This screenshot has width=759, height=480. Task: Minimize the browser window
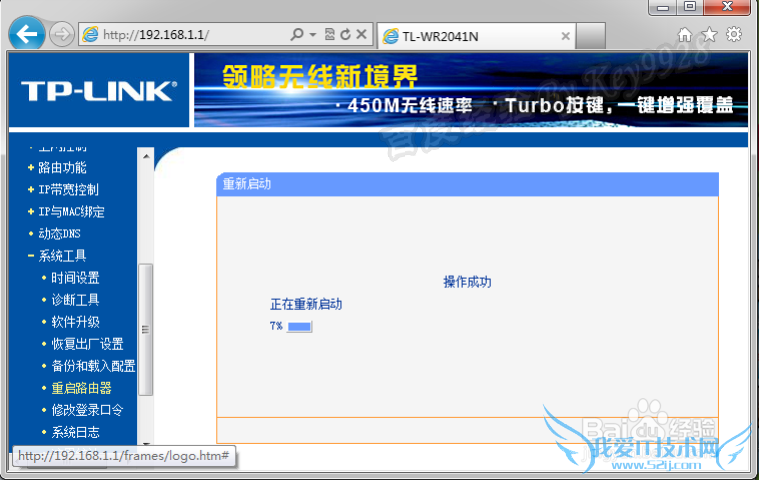tap(664, 7)
